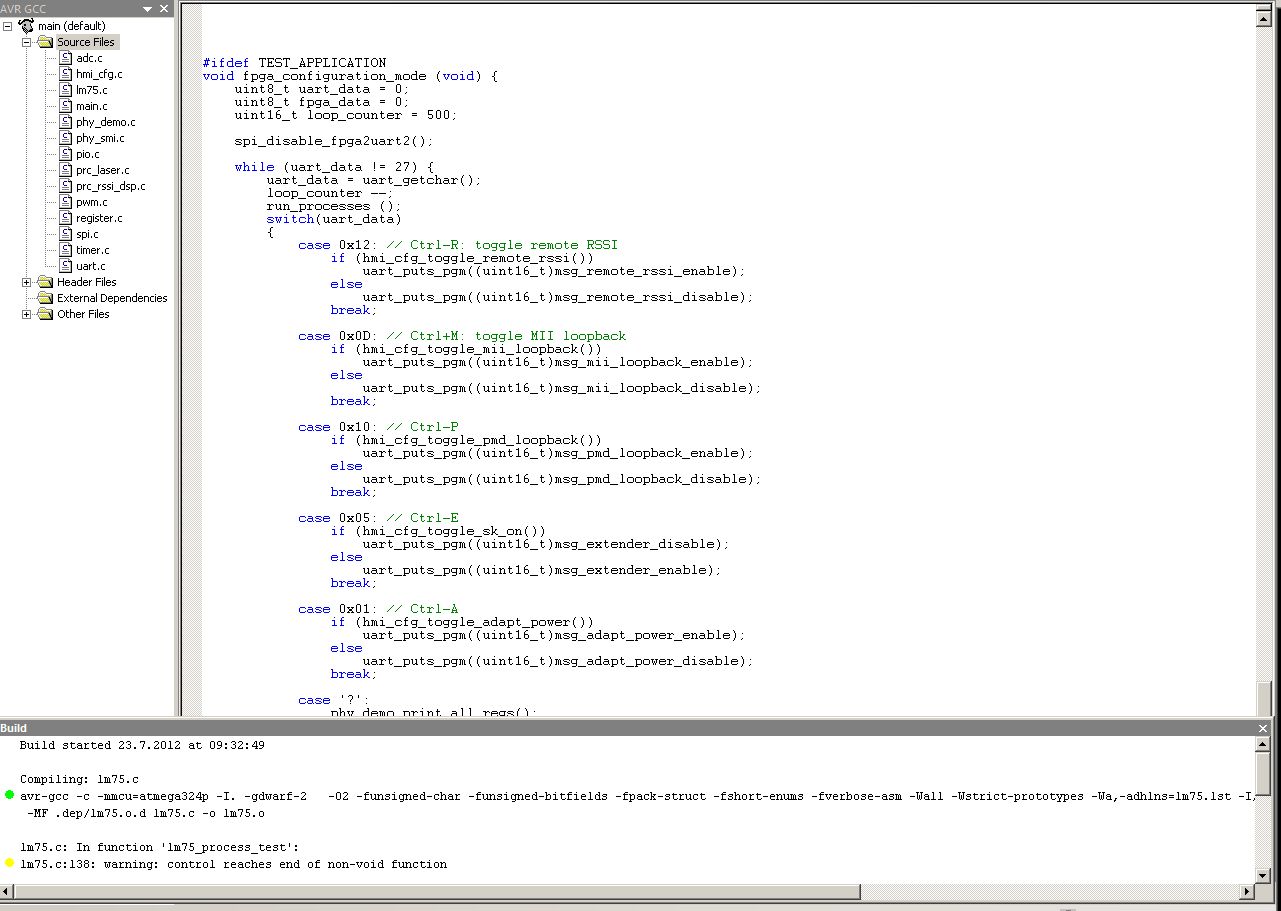Click the 'case 0x12' Ctrl-R line
Viewport: 1281px width, 911px height.
click(458, 245)
